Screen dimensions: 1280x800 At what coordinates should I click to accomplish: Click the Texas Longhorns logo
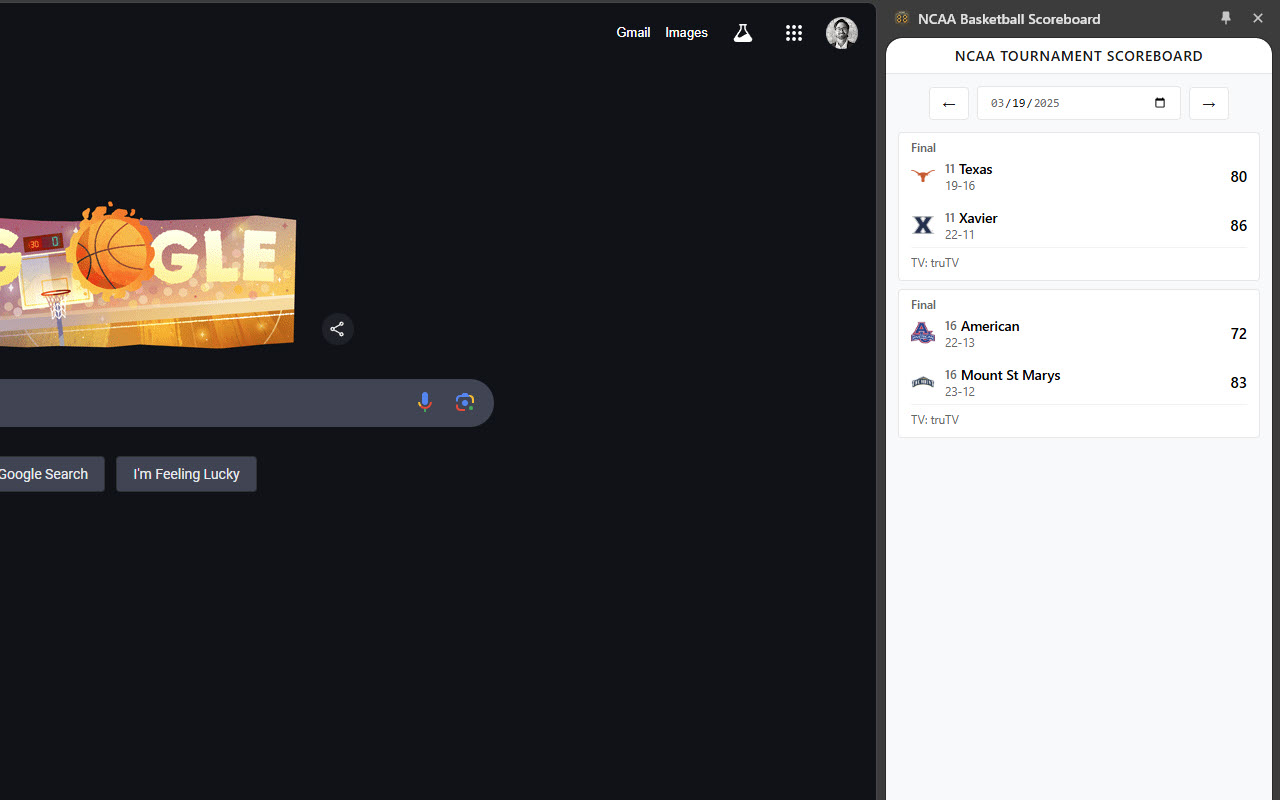coord(923,176)
